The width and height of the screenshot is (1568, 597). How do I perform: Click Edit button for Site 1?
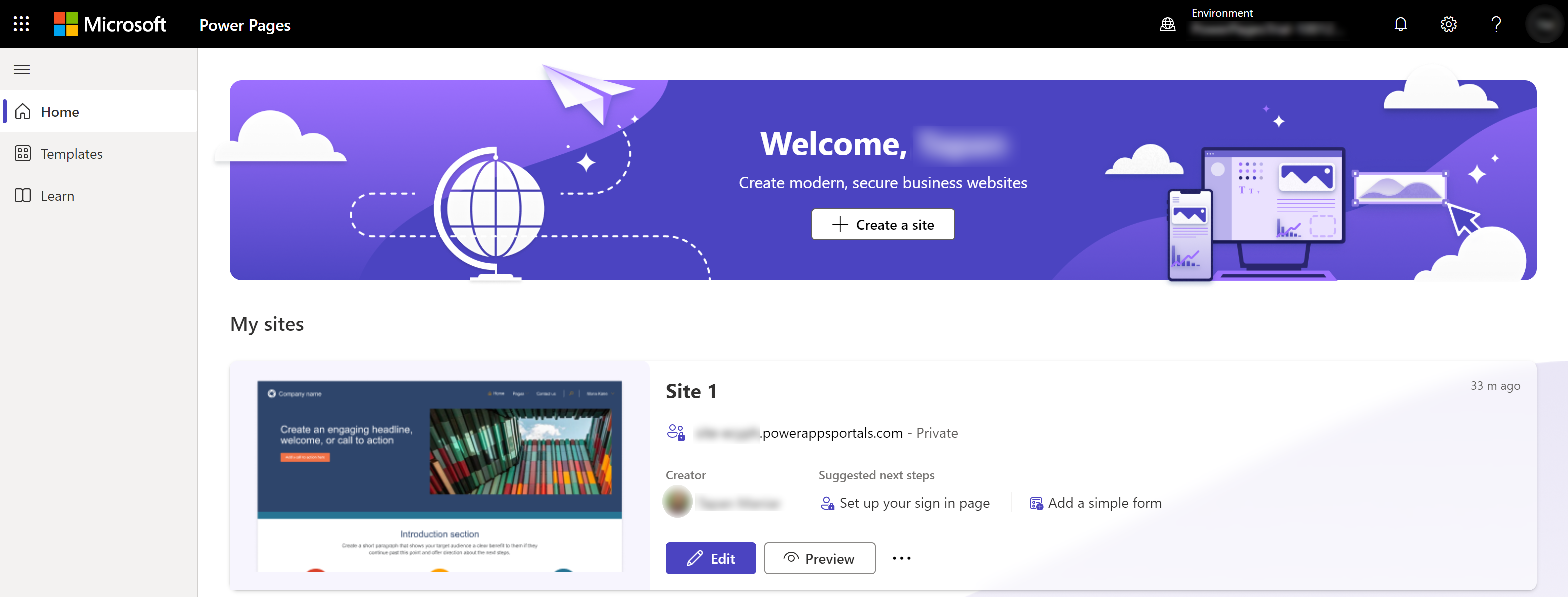(x=711, y=558)
